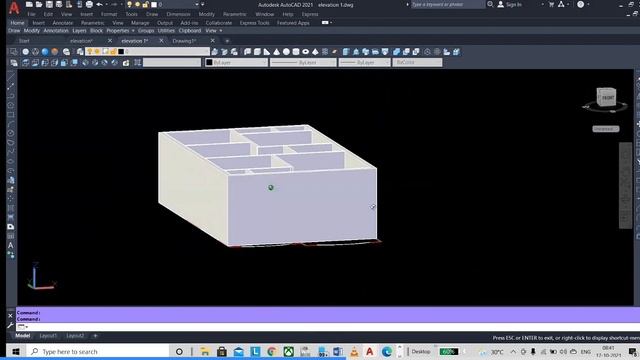Viewport: 640px width, 360px height.
Task: Open the Autodesk App Store cart icon
Action: pyautogui.click(x=551, y=4)
